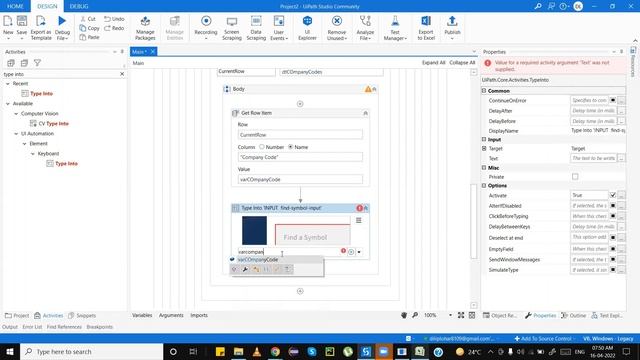Click Collapse All
Screen dimensions: 640x360
click(x=462, y=62)
